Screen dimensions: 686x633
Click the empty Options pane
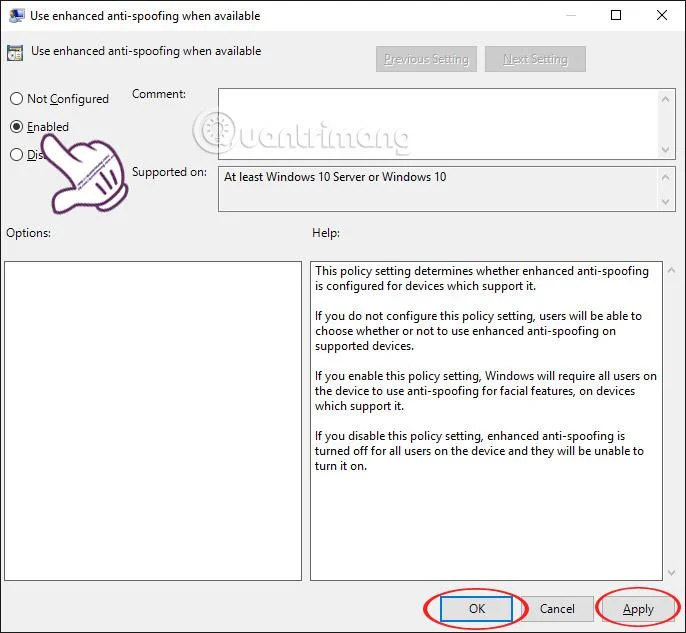(153, 421)
